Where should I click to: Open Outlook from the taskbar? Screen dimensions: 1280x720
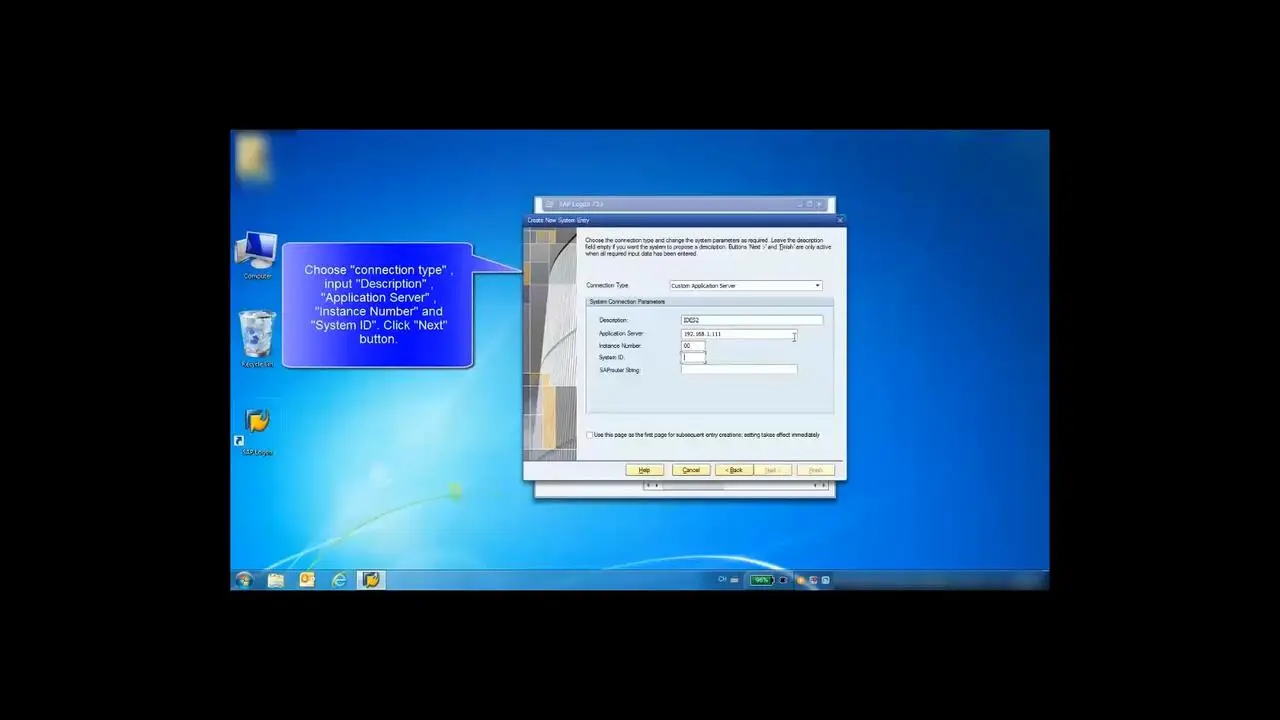(x=307, y=580)
